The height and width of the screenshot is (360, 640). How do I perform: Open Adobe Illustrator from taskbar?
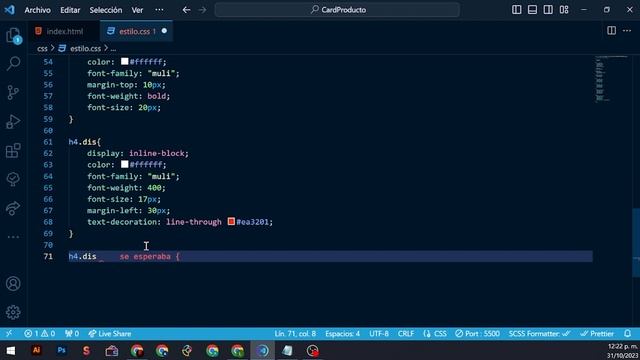pyautogui.click(x=36, y=350)
